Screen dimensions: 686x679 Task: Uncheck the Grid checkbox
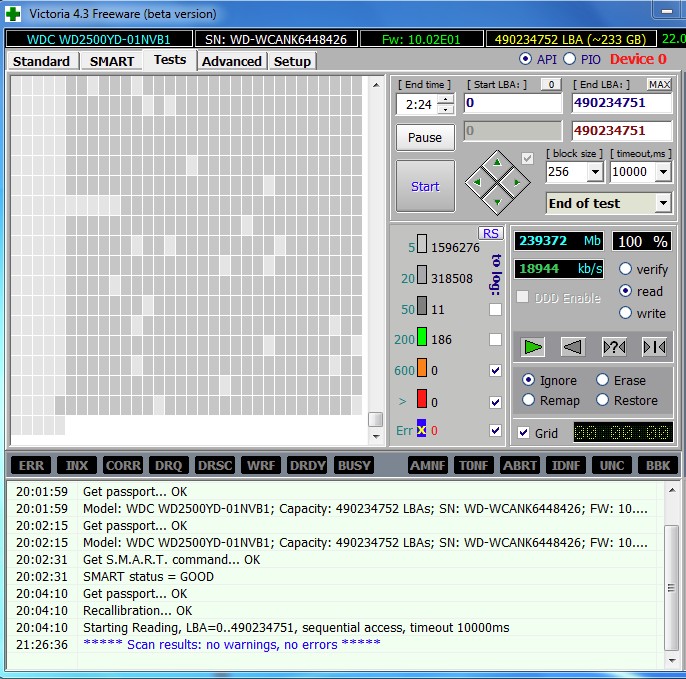coord(524,433)
